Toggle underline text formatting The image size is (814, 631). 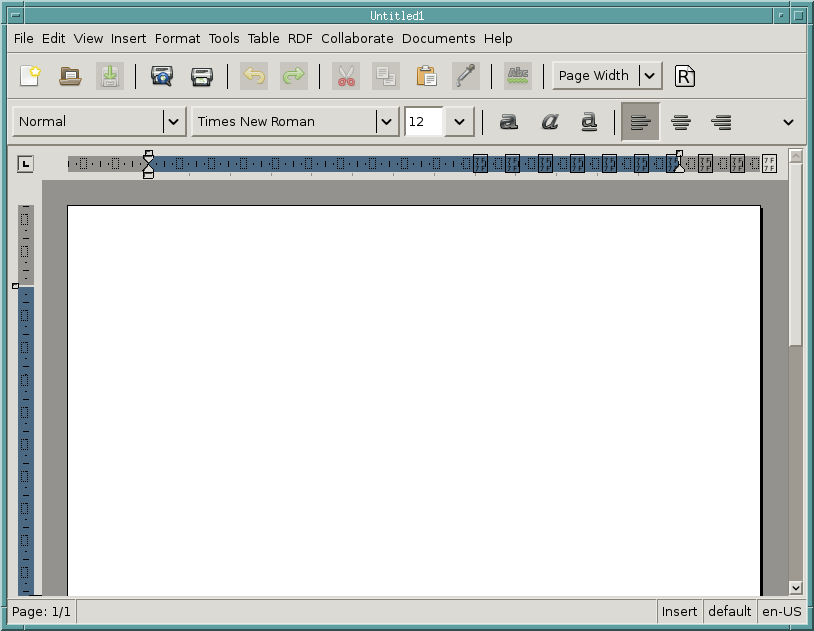click(x=589, y=122)
